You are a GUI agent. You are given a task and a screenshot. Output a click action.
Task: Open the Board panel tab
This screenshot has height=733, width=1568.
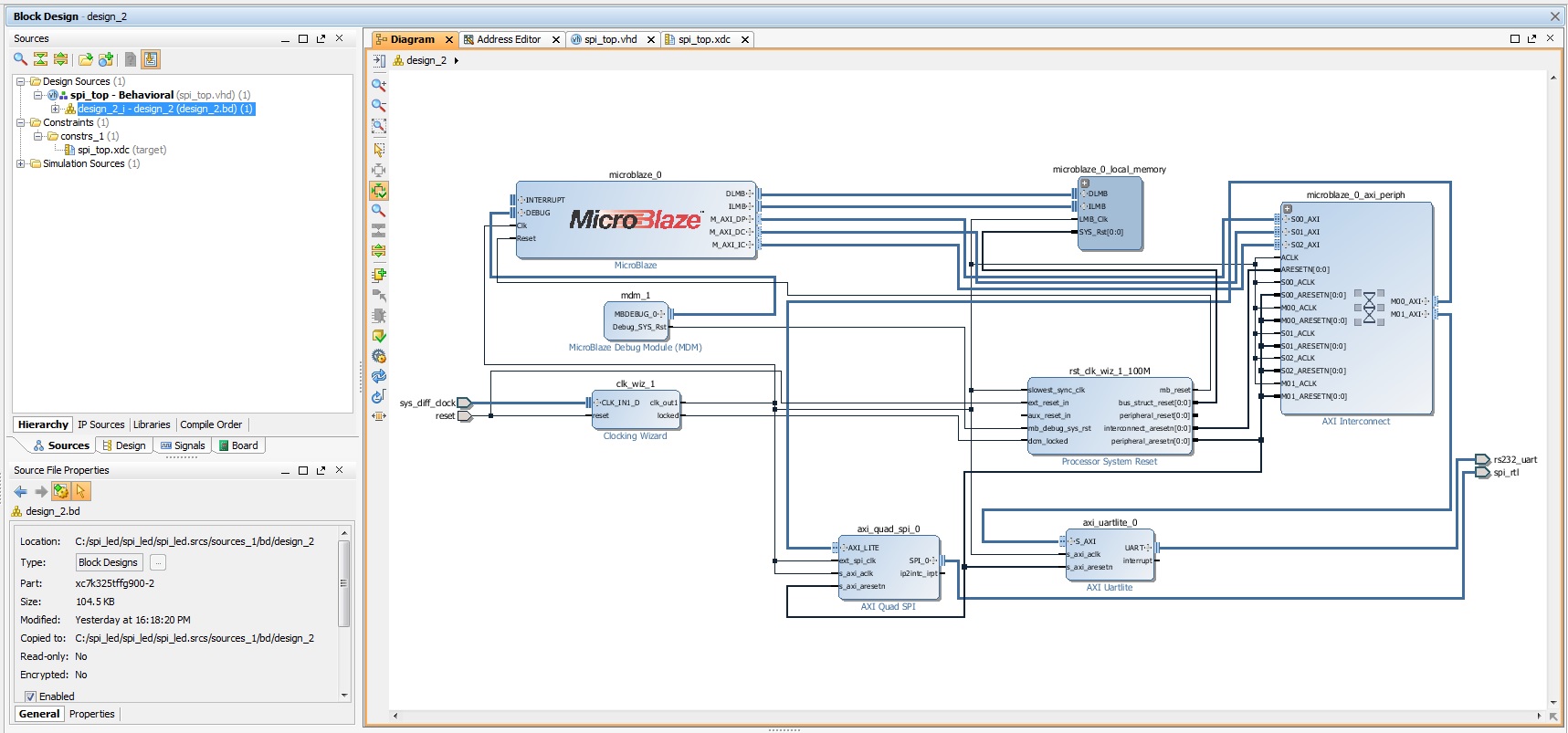point(238,445)
